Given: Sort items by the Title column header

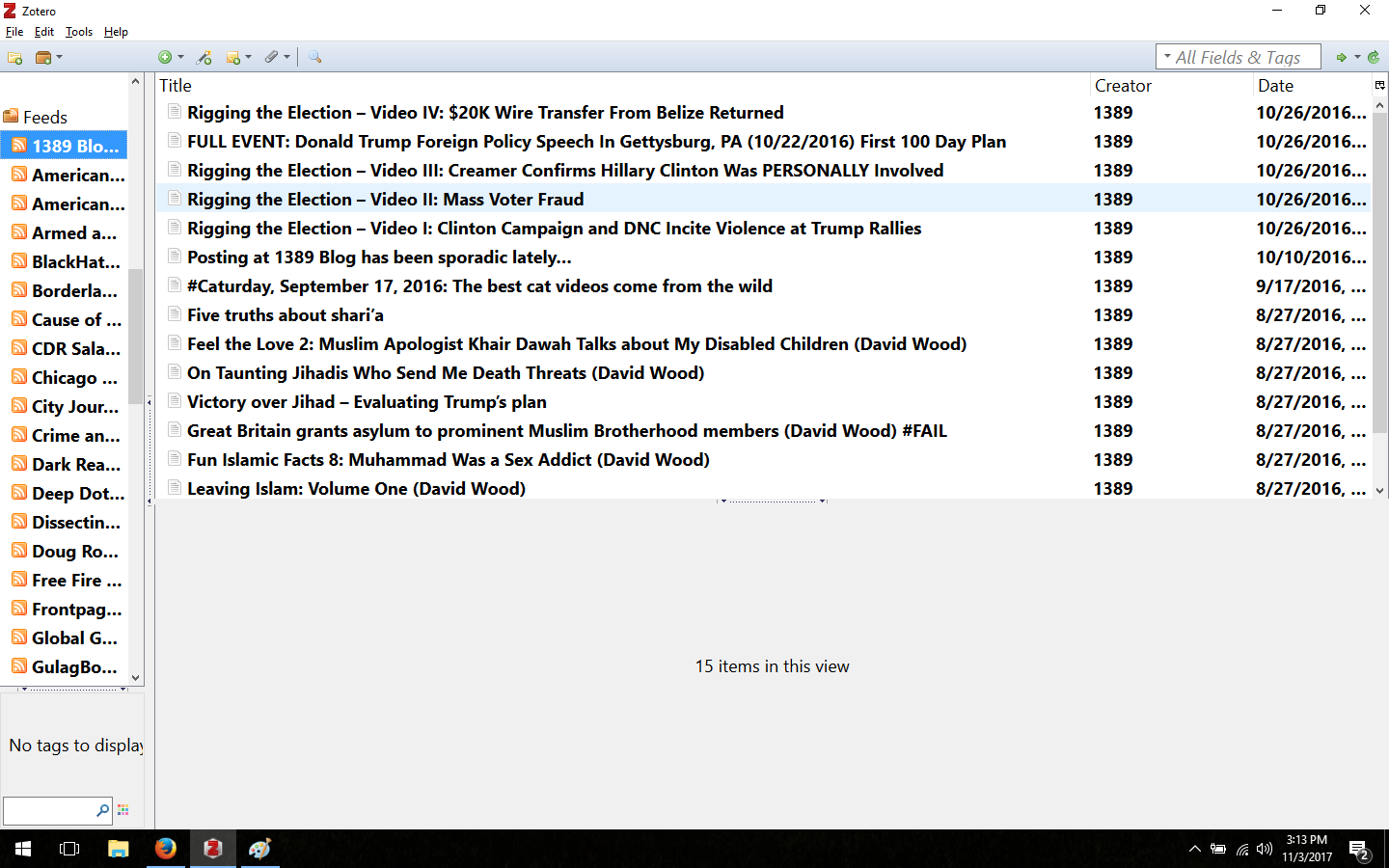Looking at the screenshot, I should coord(622,86).
